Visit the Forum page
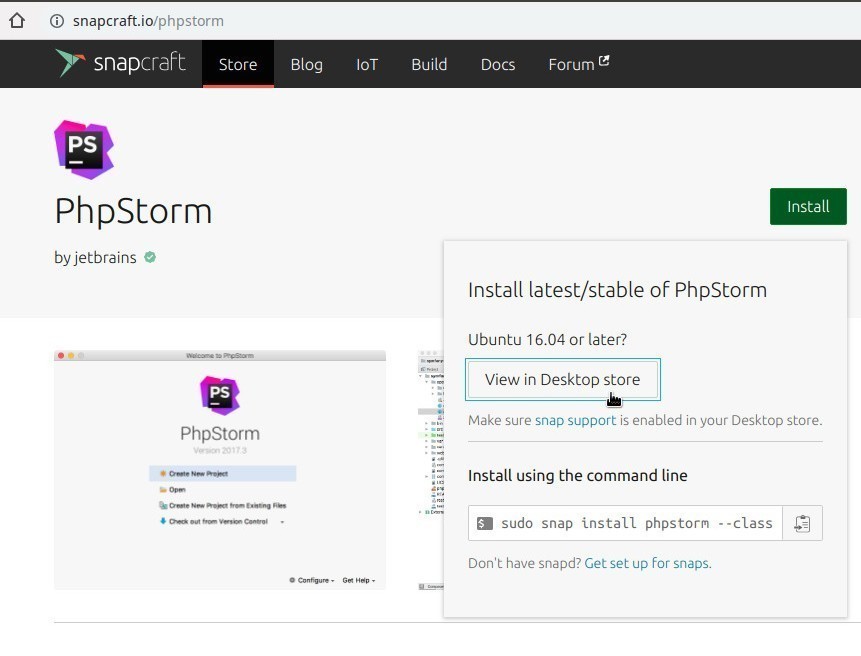 pos(570,64)
